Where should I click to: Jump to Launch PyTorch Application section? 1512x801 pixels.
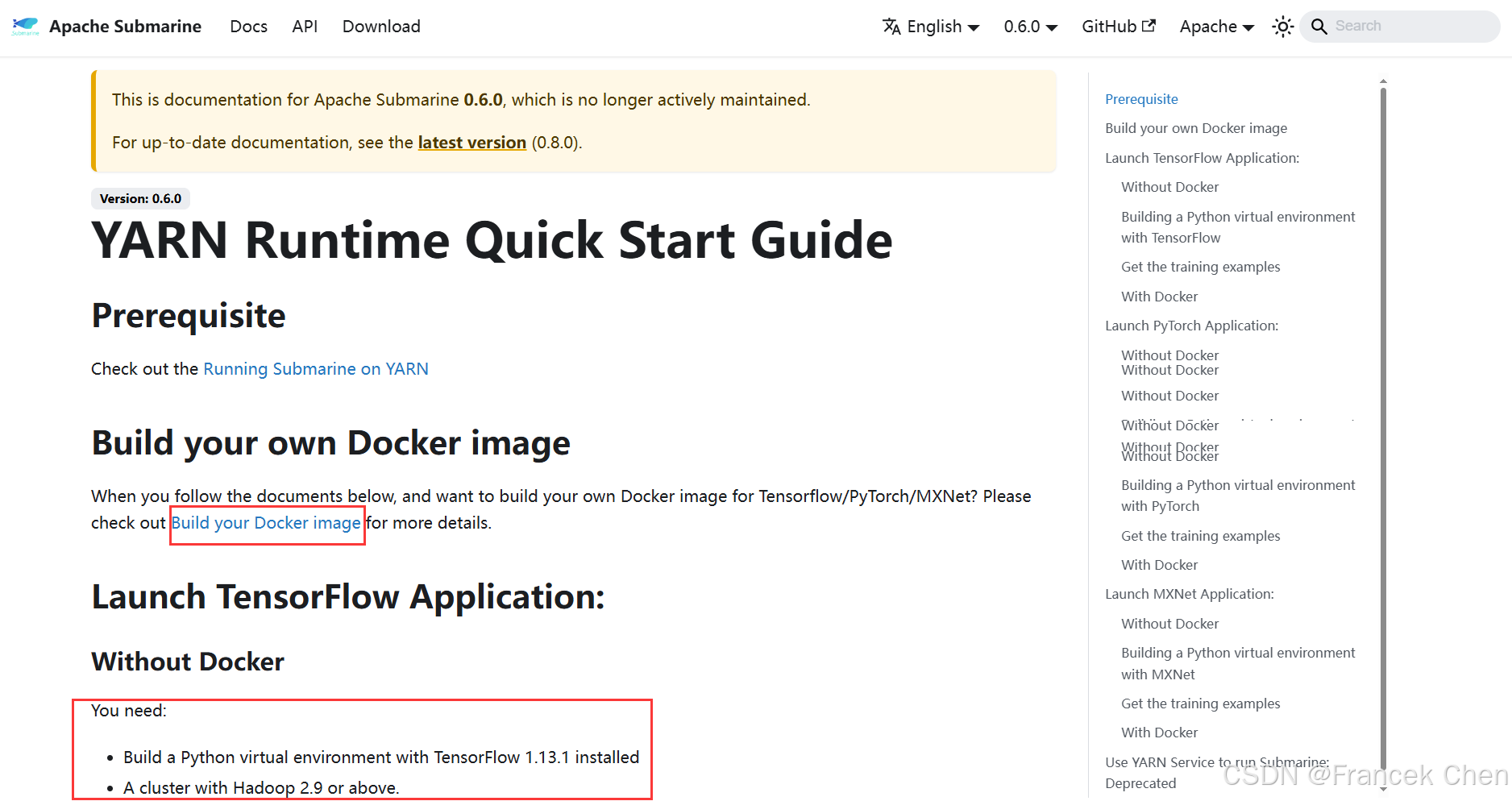pyautogui.click(x=1191, y=326)
